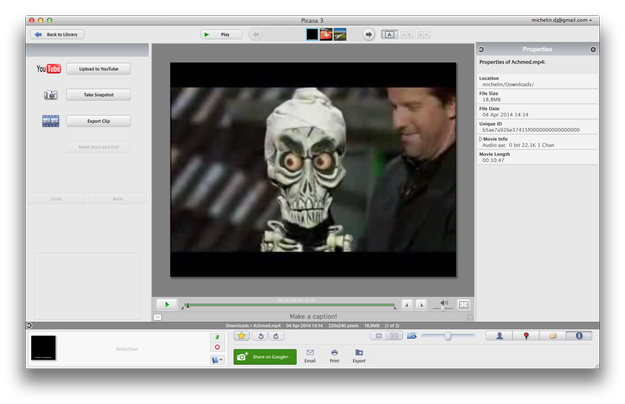Click the video preview frame
Viewport: 625px width, 404px height.
[313, 170]
